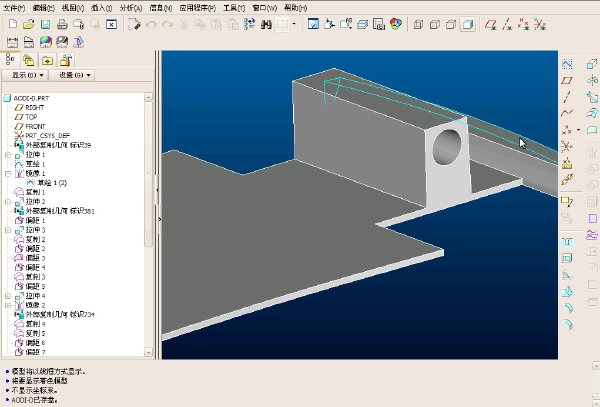Switch to the Connections navigator tab

(66, 60)
